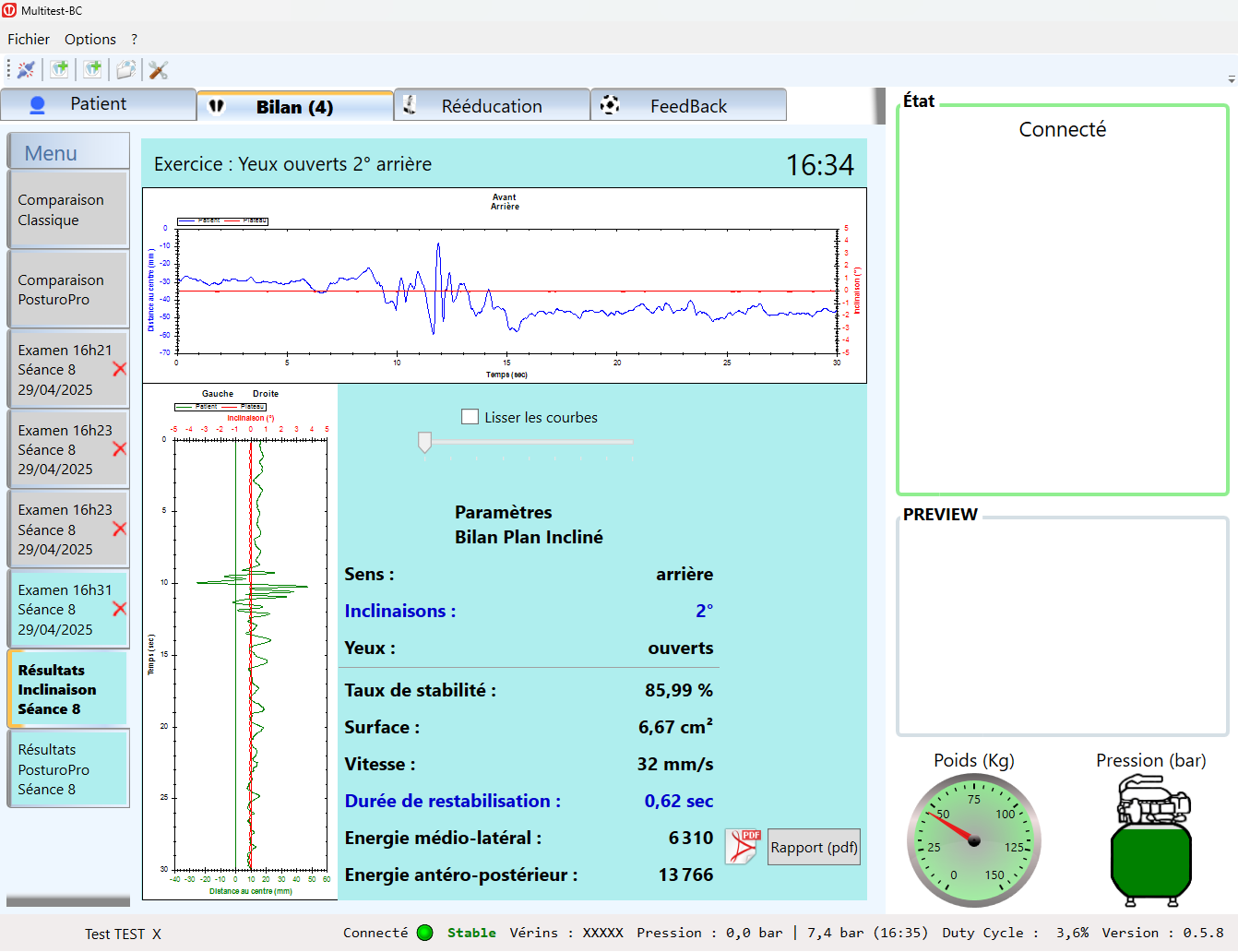Click the Test TEST X patient name in status bar
This screenshot has height=952, width=1238.
(x=123, y=934)
